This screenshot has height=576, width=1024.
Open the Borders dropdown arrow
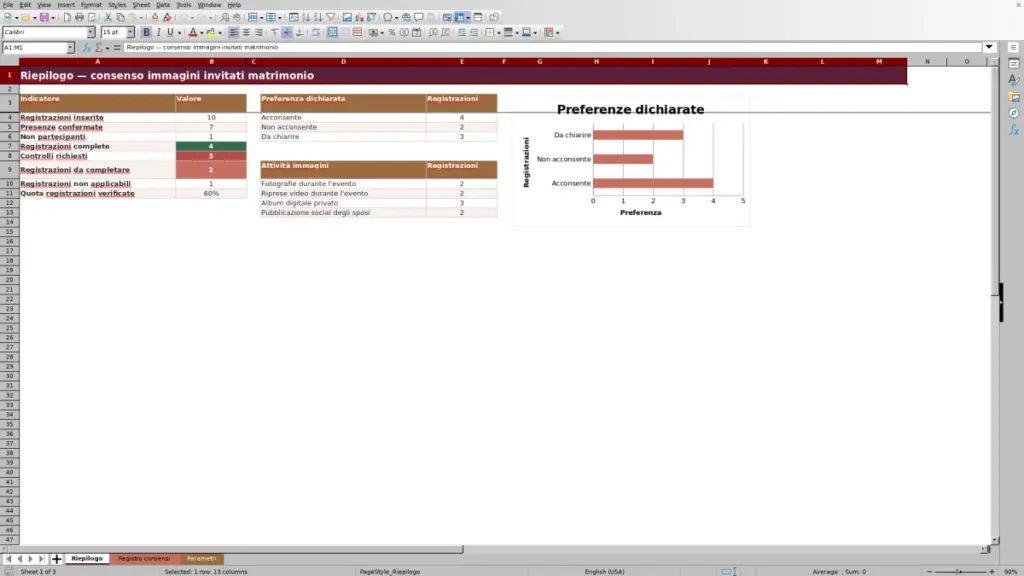click(x=499, y=33)
